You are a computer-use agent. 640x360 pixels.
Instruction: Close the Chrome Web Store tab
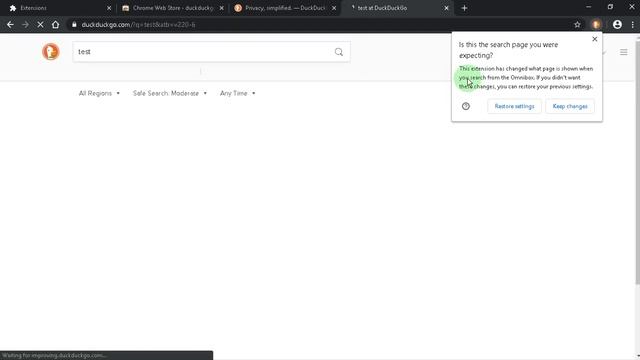point(222,8)
